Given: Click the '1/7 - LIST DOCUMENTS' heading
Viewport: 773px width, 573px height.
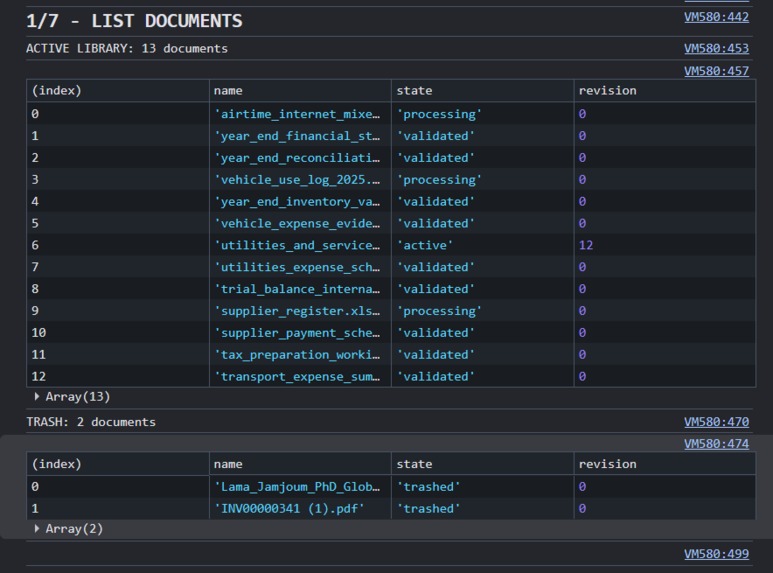Looking at the screenshot, I should click(x=134, y=21).
